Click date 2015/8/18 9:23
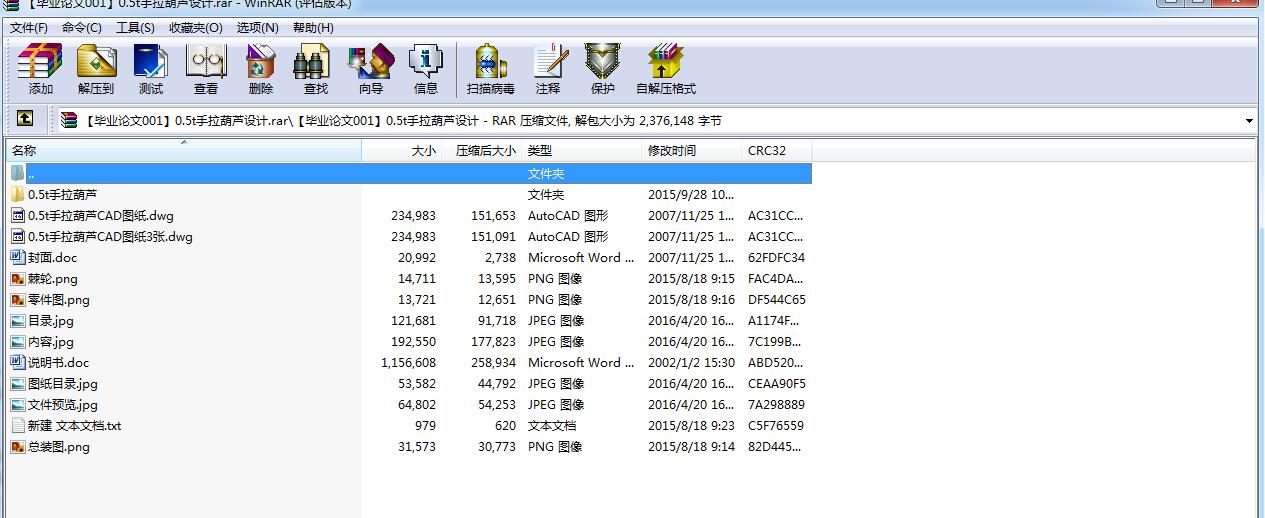 coord(691,426)
